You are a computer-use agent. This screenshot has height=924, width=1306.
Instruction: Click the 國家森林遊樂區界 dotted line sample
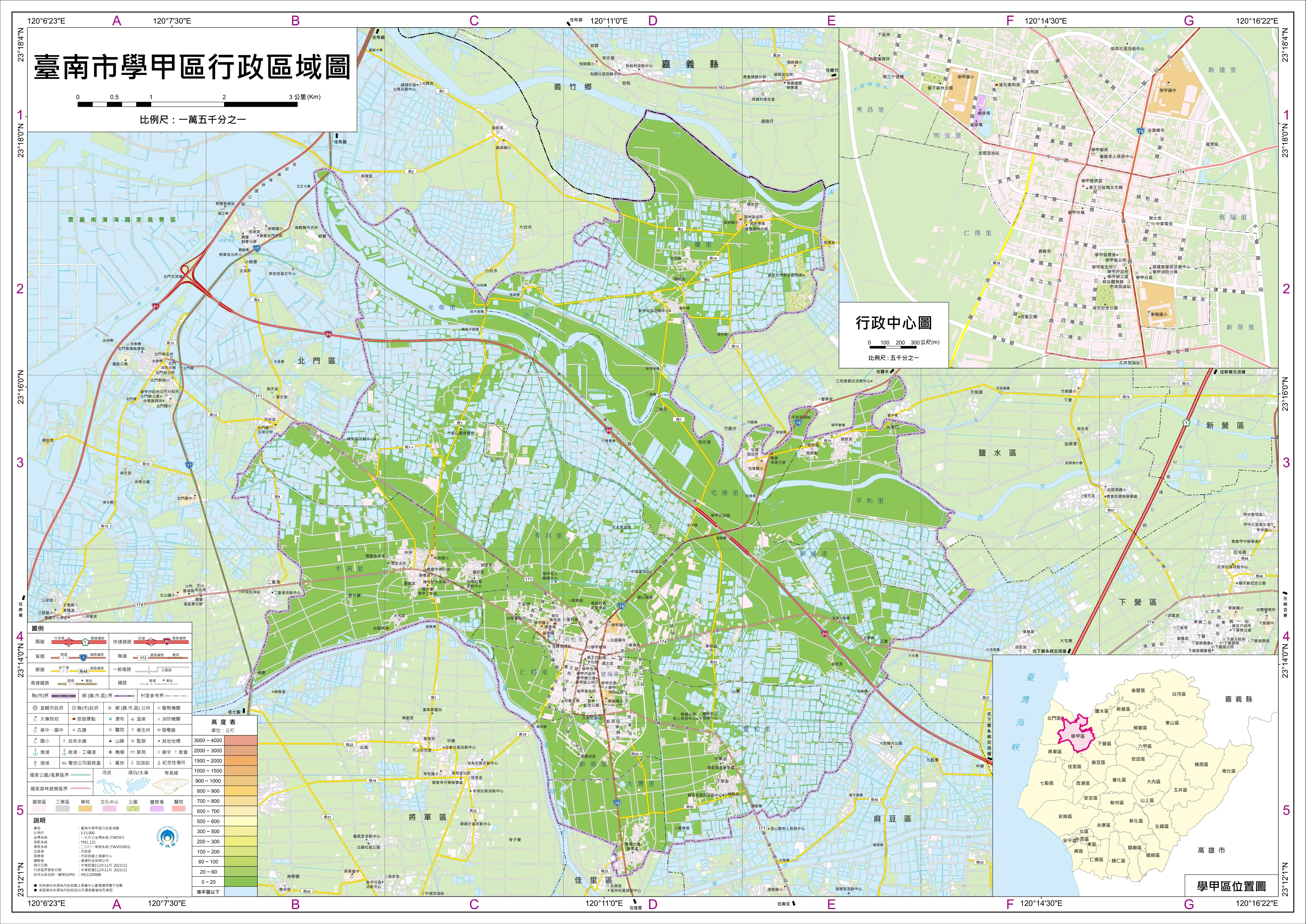81,789
